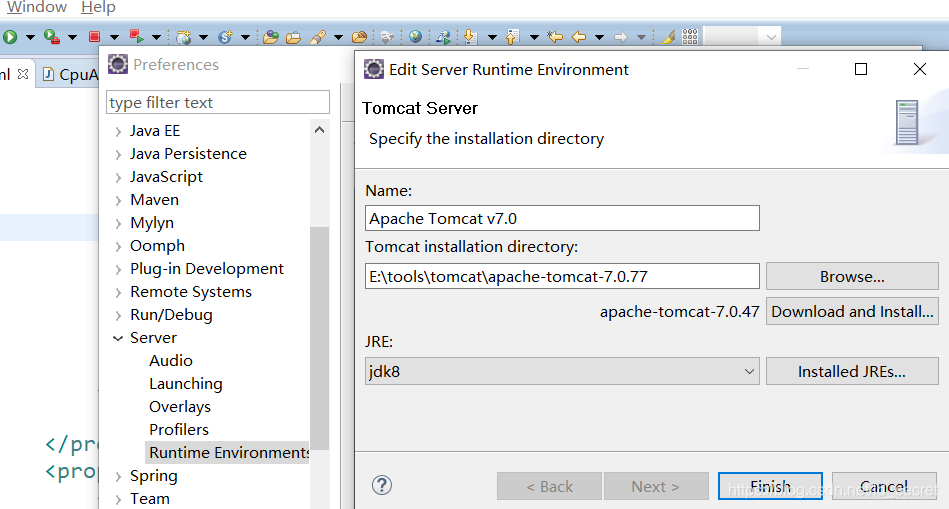Image resolution: width=949 pixels, height=509 pixels.
Task: Select the Mylyn preferences item
Action: pyautogui.click(x=152, y=223)
